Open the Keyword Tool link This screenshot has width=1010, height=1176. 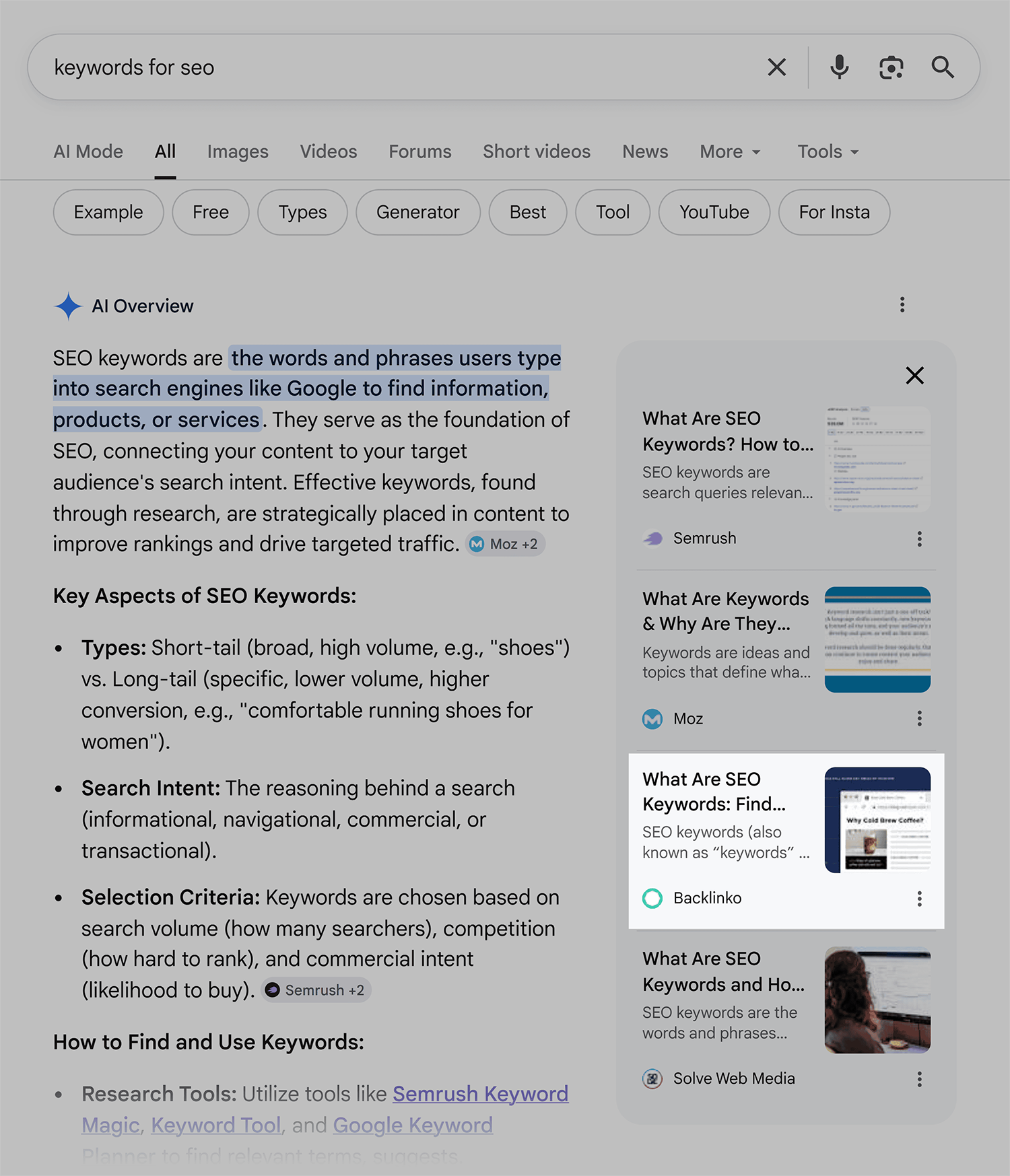click(216, 1126)
